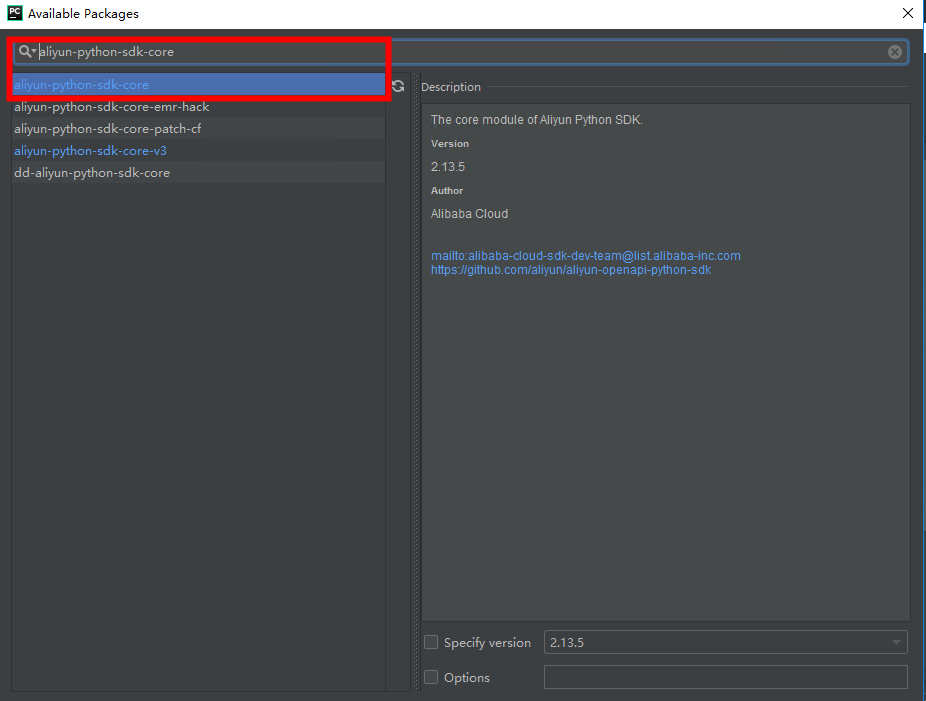Screen dimensions: 926x701
Task: Clear the search field text
Action: [895, 52]
